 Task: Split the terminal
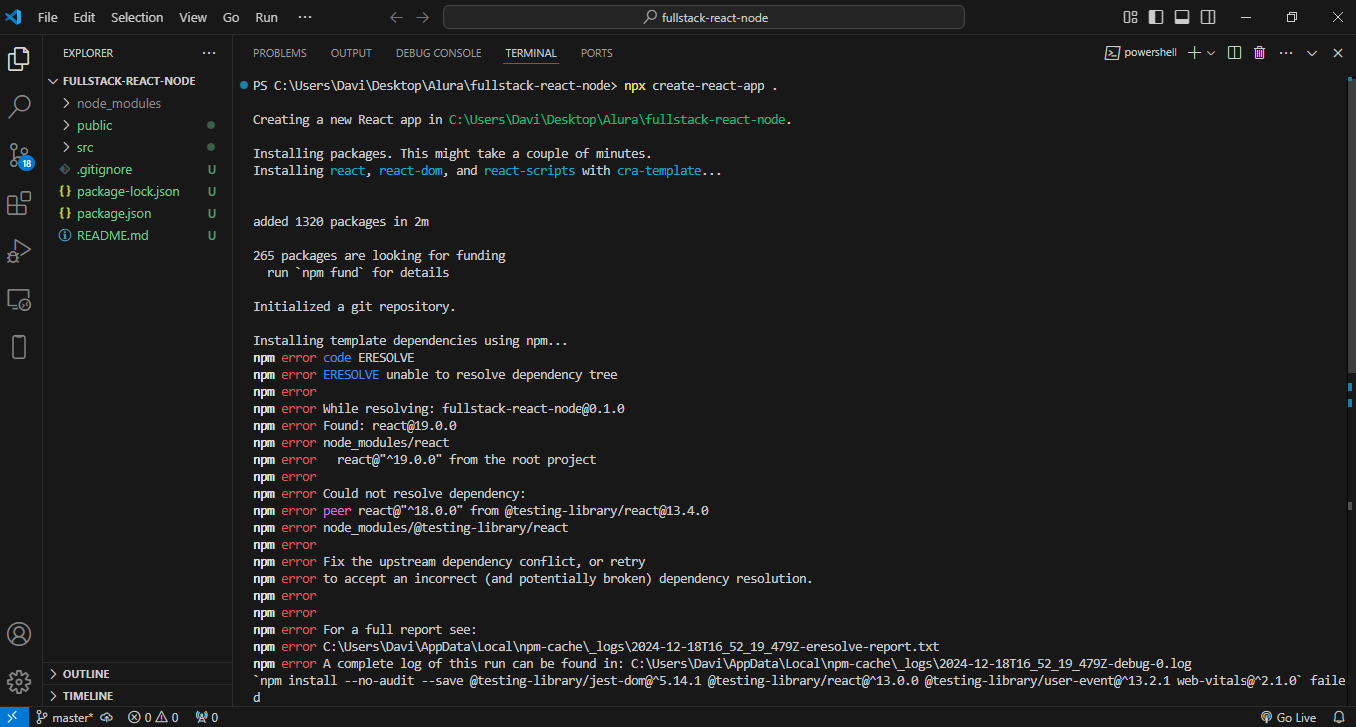(1234, 53)
